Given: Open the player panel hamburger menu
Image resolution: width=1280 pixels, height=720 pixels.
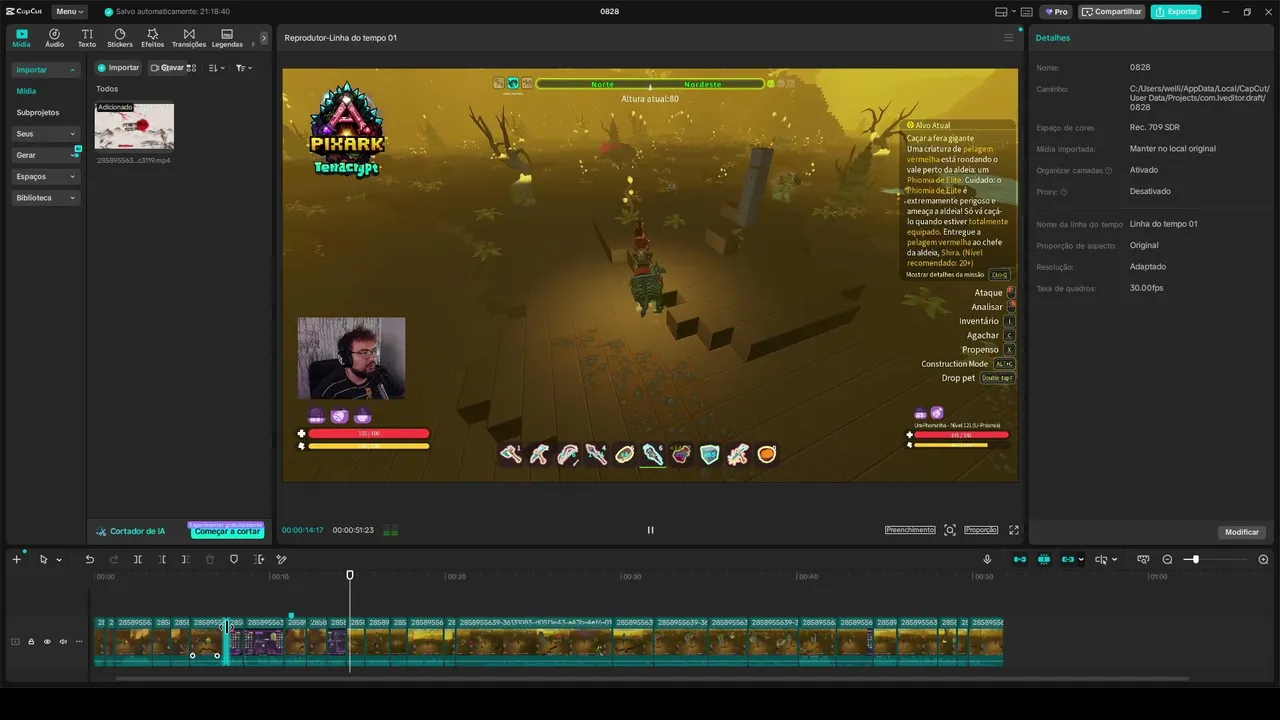Looking at the screenshot, I should 1008,38.
